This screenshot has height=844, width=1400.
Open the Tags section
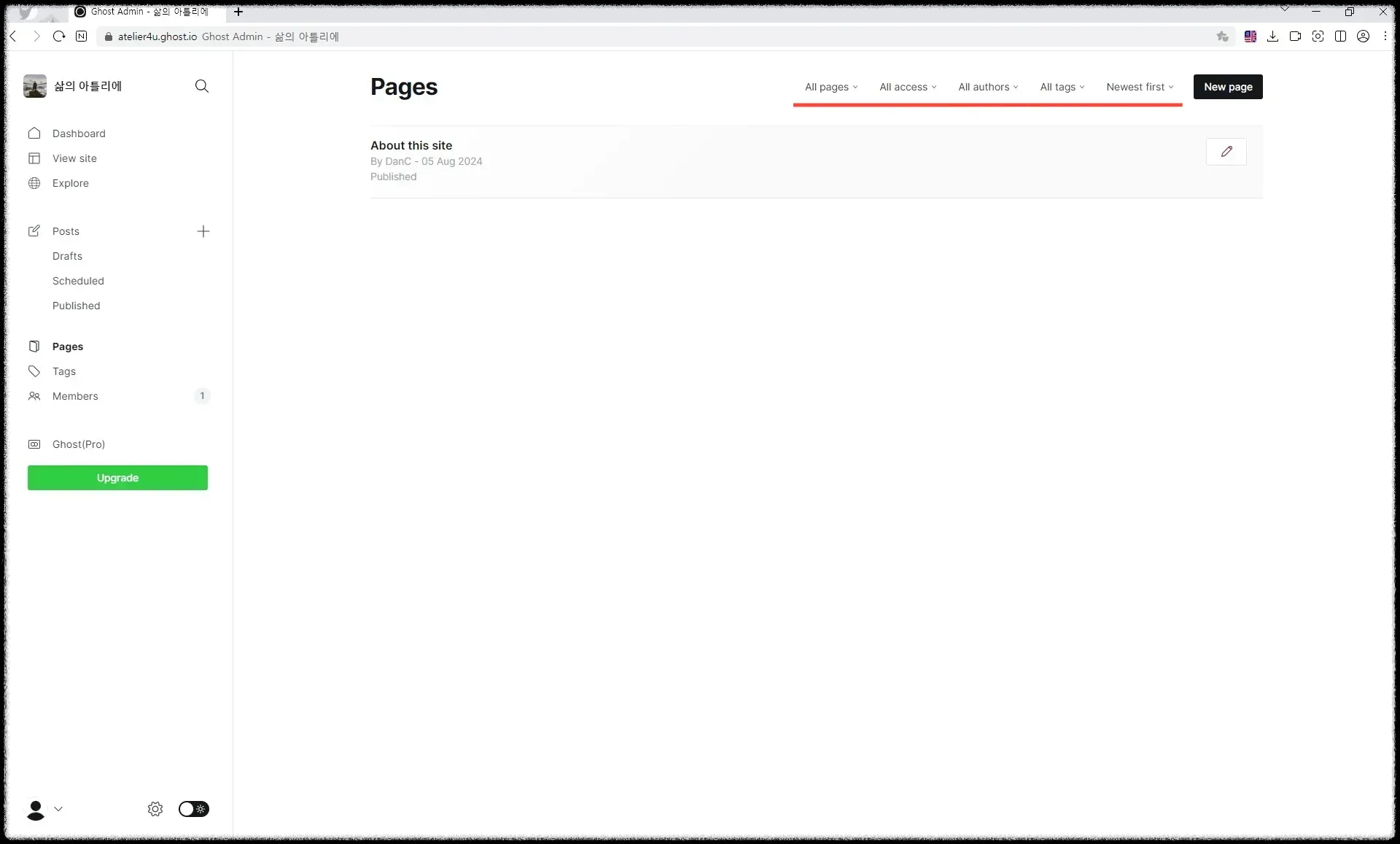[x=63, y=371]
